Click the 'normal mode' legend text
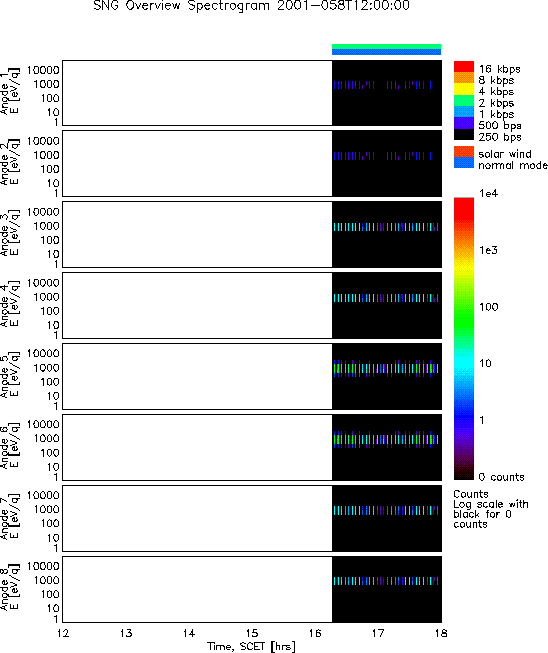The height and width of the screenshot is (653, 548). 513,165
